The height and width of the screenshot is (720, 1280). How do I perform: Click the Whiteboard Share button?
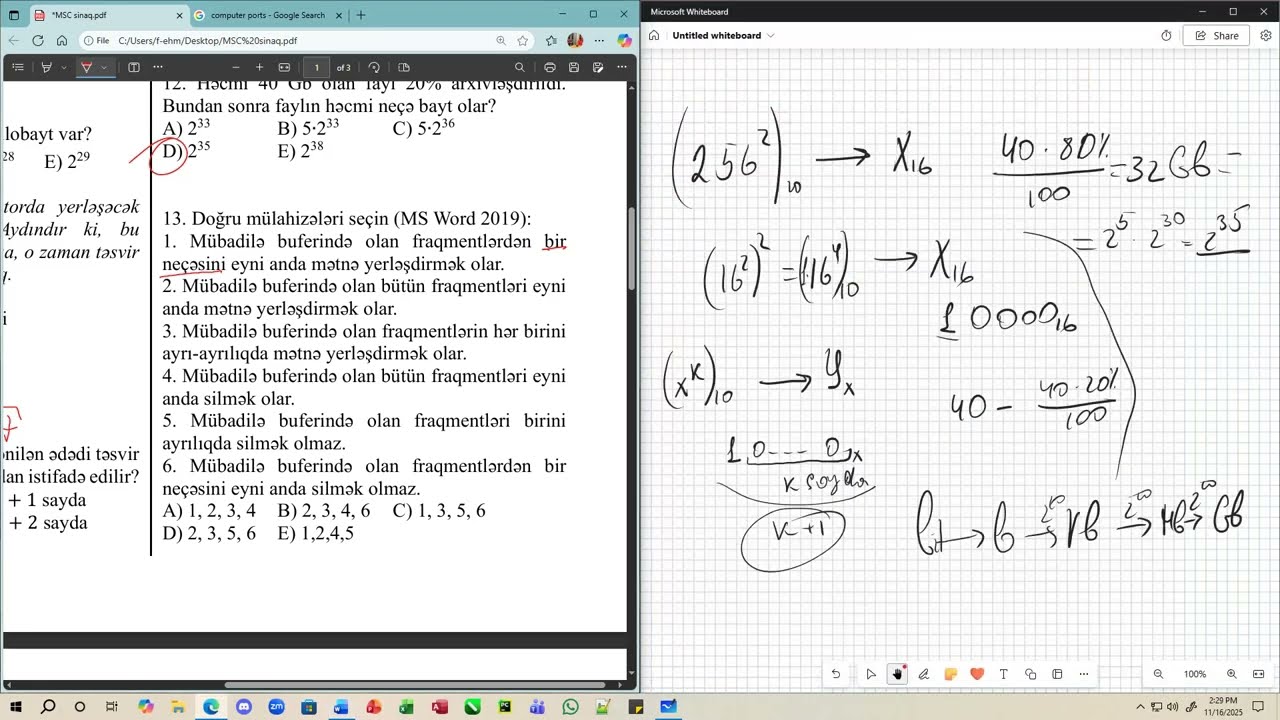click(1216, 35)
